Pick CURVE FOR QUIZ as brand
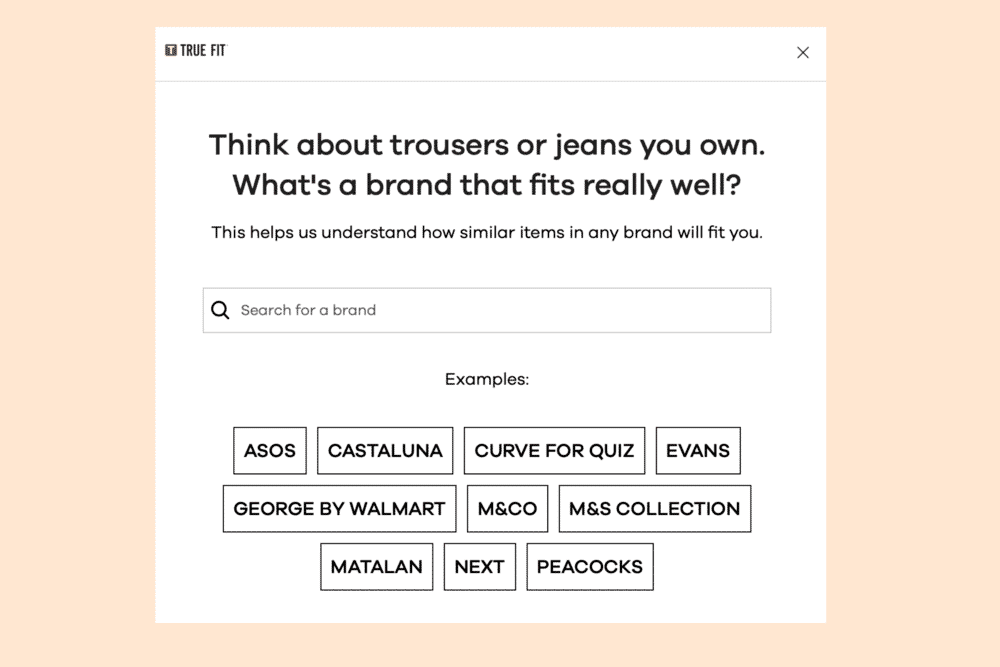 pyautogui.click(x=554, y=450)
